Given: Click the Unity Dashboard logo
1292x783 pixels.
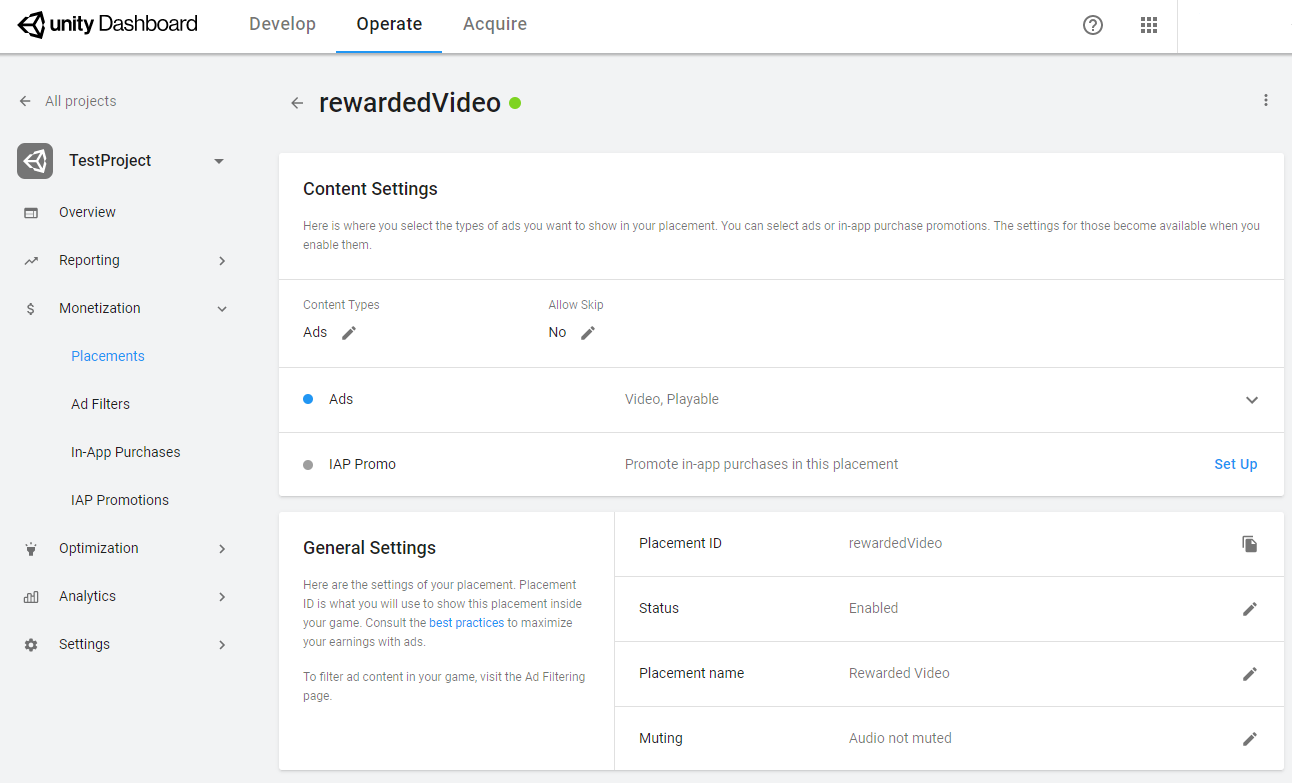Looking at the screenshot, I should coord(108,24).
